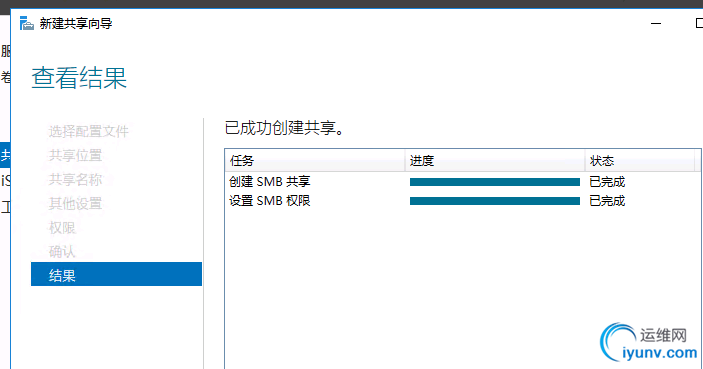
Task: Select the 选择配置文件 wizard step
Action: (x=88, y=131)
